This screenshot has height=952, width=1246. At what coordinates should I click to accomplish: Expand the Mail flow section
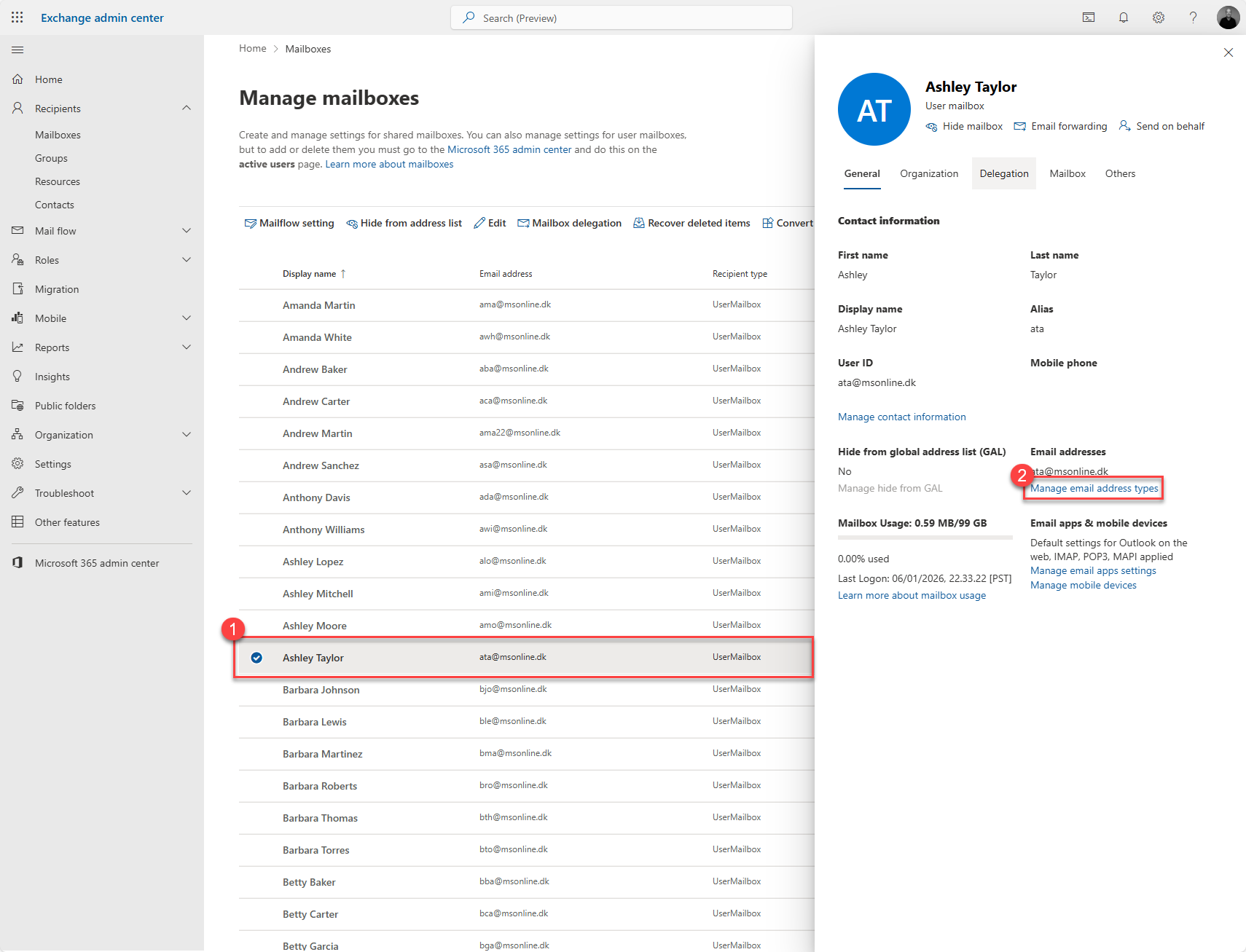click(x=187, y=230)
